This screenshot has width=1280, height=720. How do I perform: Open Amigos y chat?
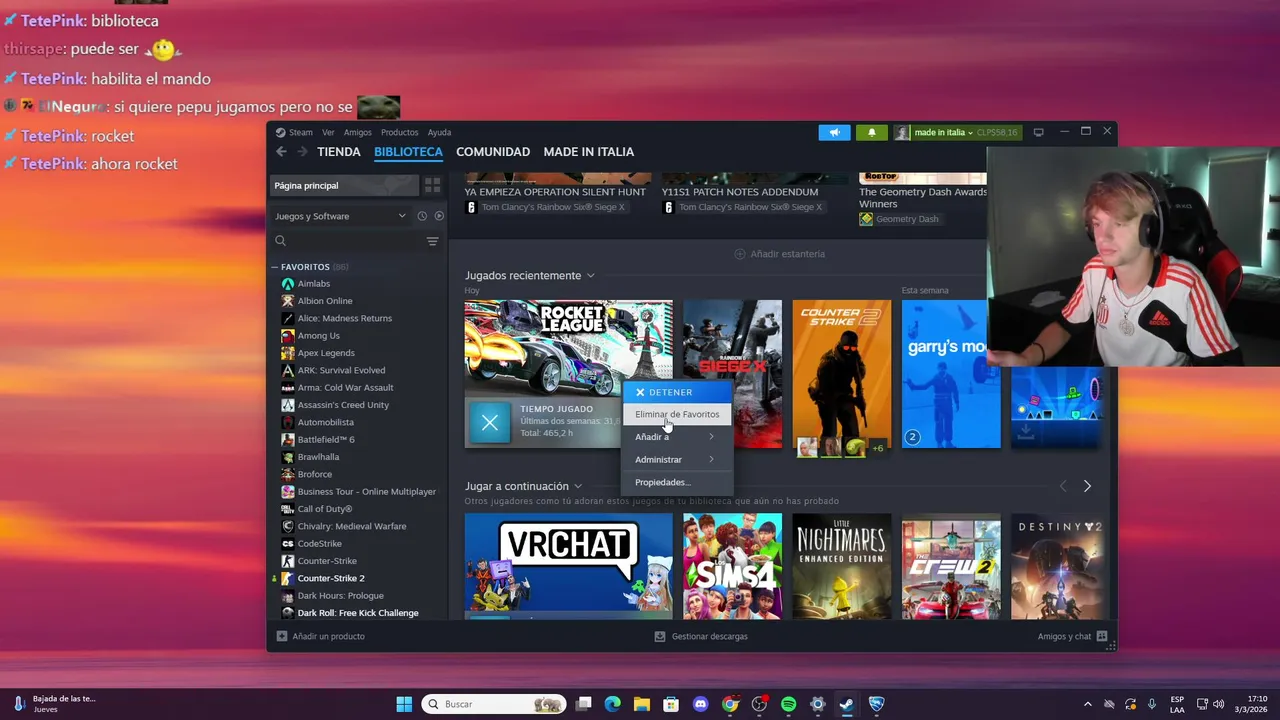[x=1072, y=636]
